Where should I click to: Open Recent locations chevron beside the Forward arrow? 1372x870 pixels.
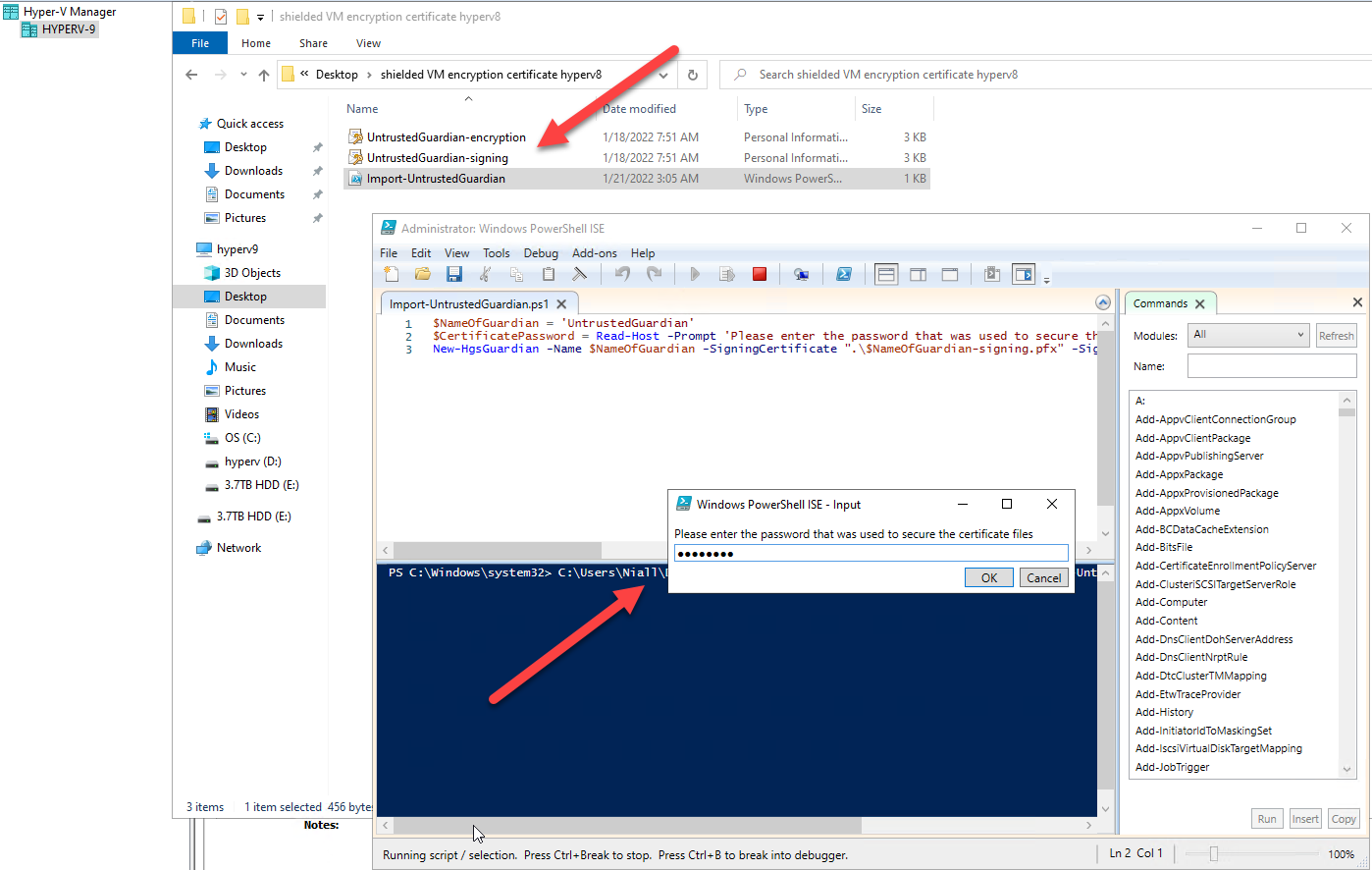click(x=241, y=75)
